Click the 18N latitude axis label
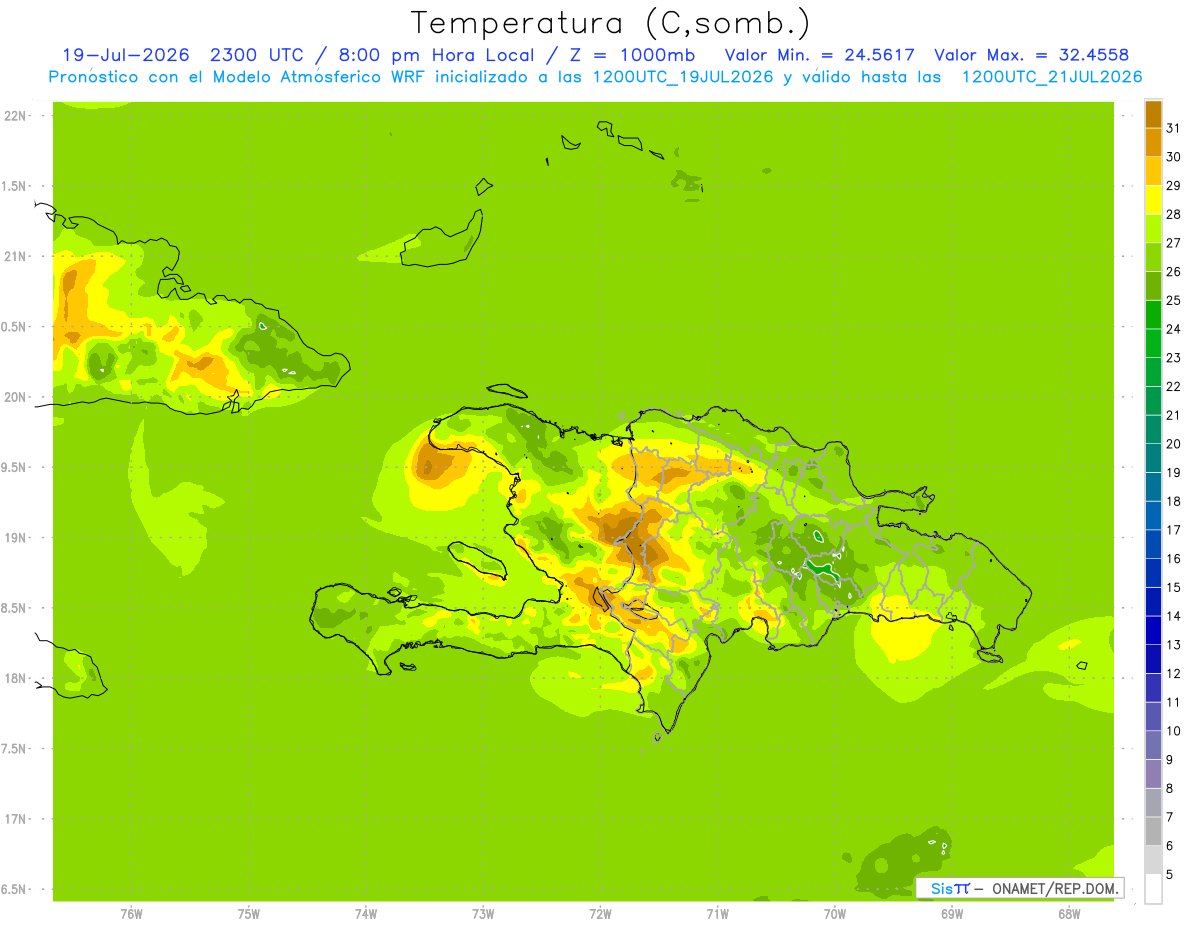 (15, 678)
